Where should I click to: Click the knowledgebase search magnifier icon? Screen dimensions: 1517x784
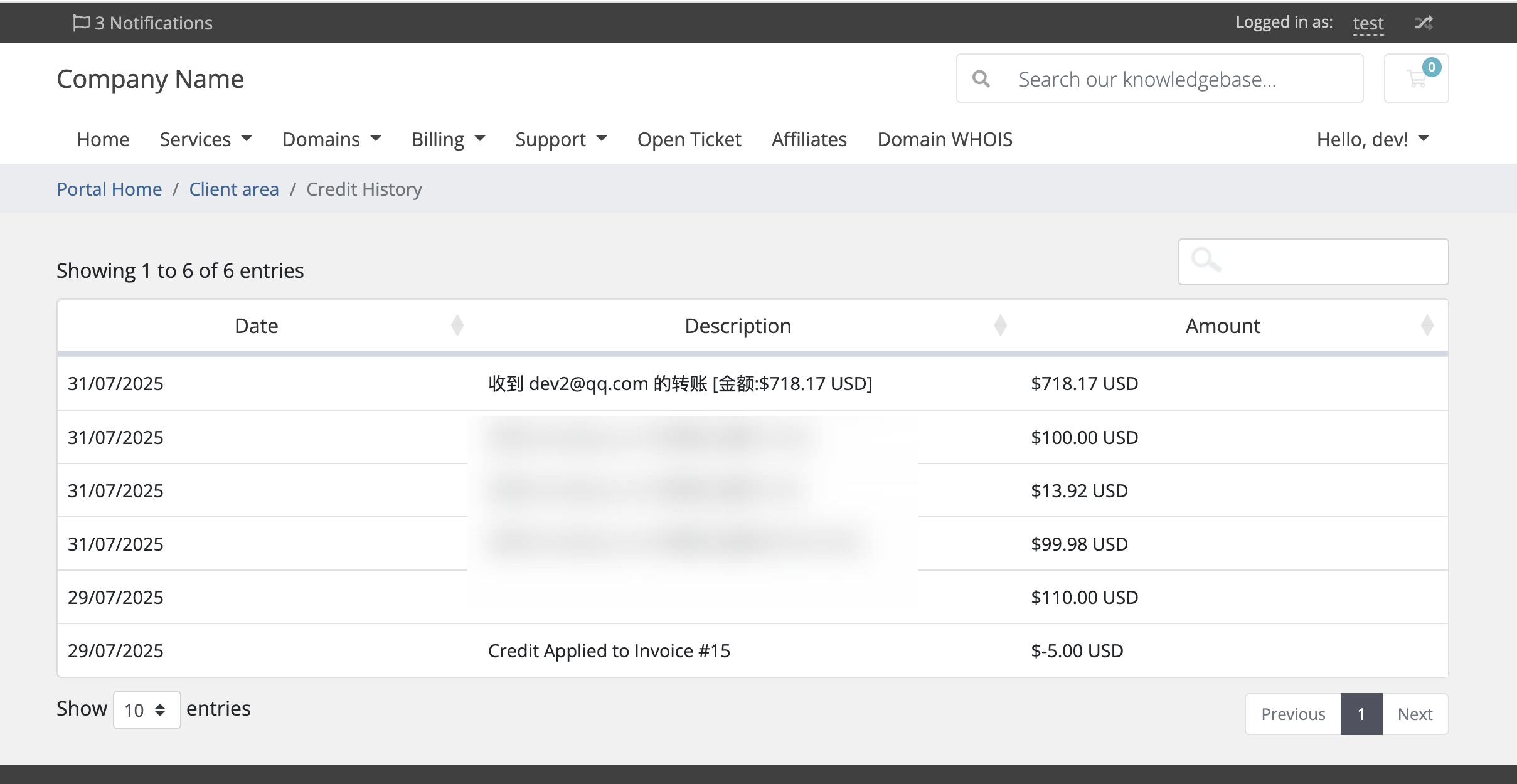981,78
